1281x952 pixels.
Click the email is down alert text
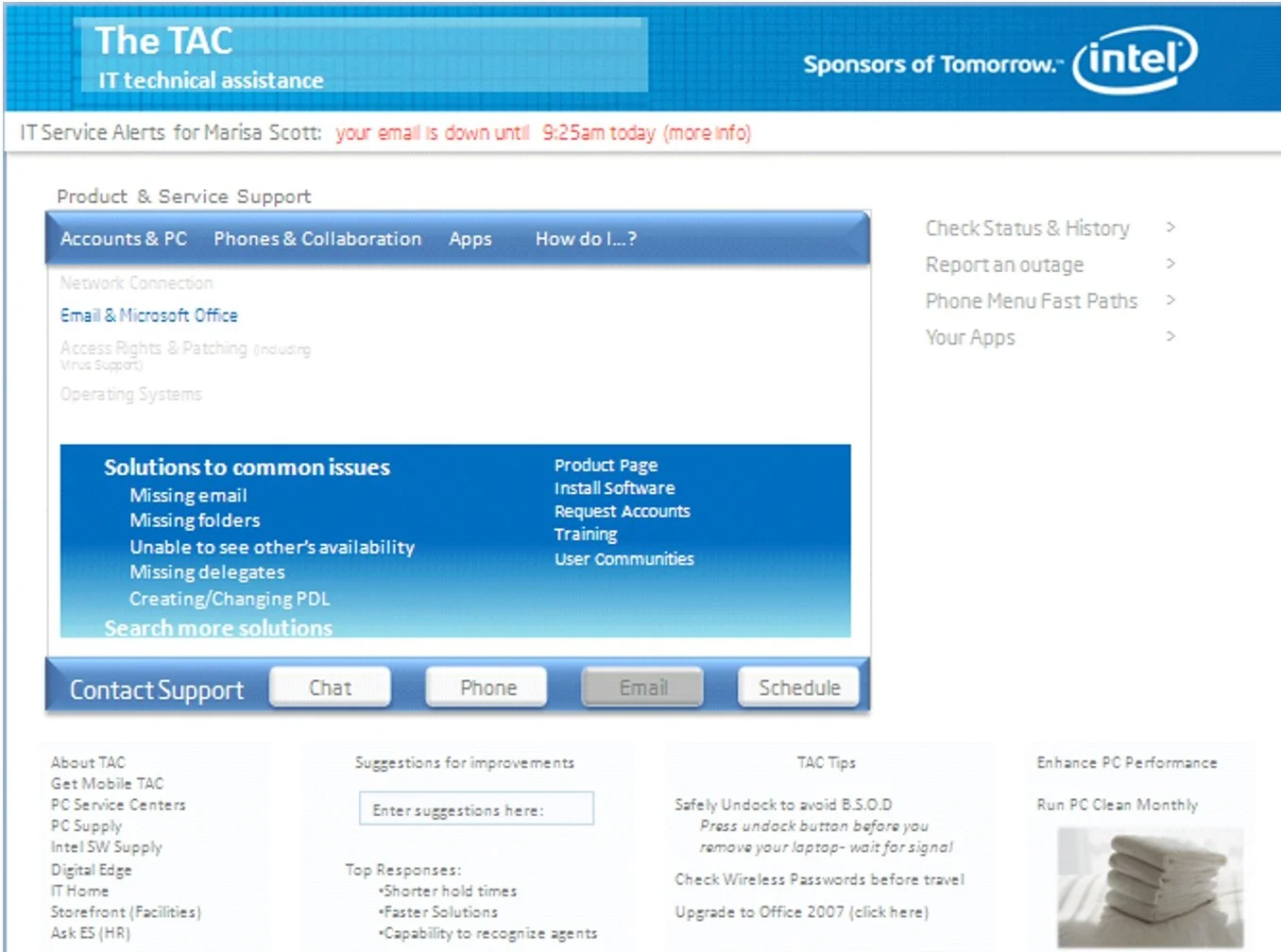pos(432,133)
